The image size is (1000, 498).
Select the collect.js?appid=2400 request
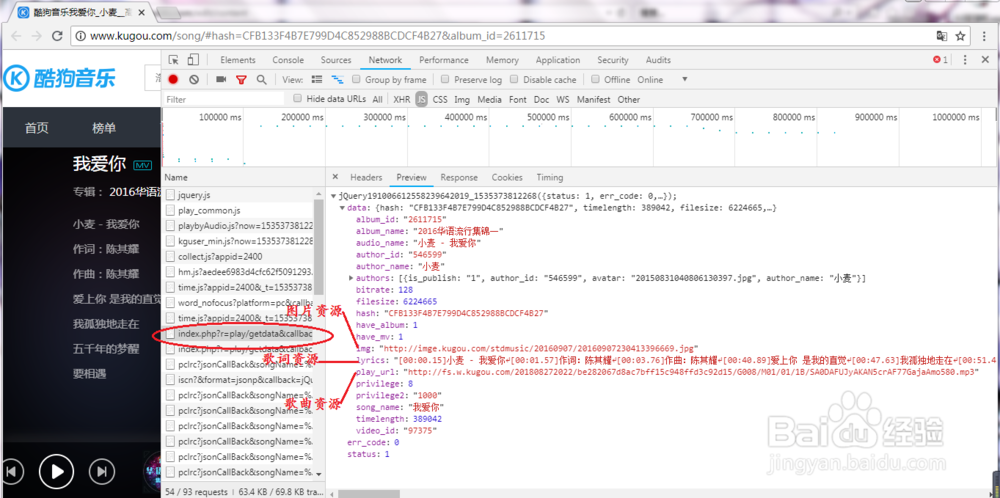239,256
